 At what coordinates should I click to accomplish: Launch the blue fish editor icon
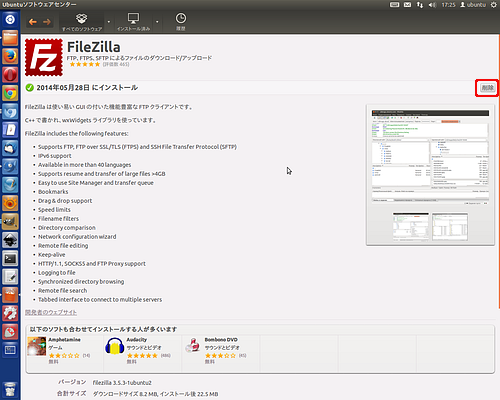click(x=10, y=166)
